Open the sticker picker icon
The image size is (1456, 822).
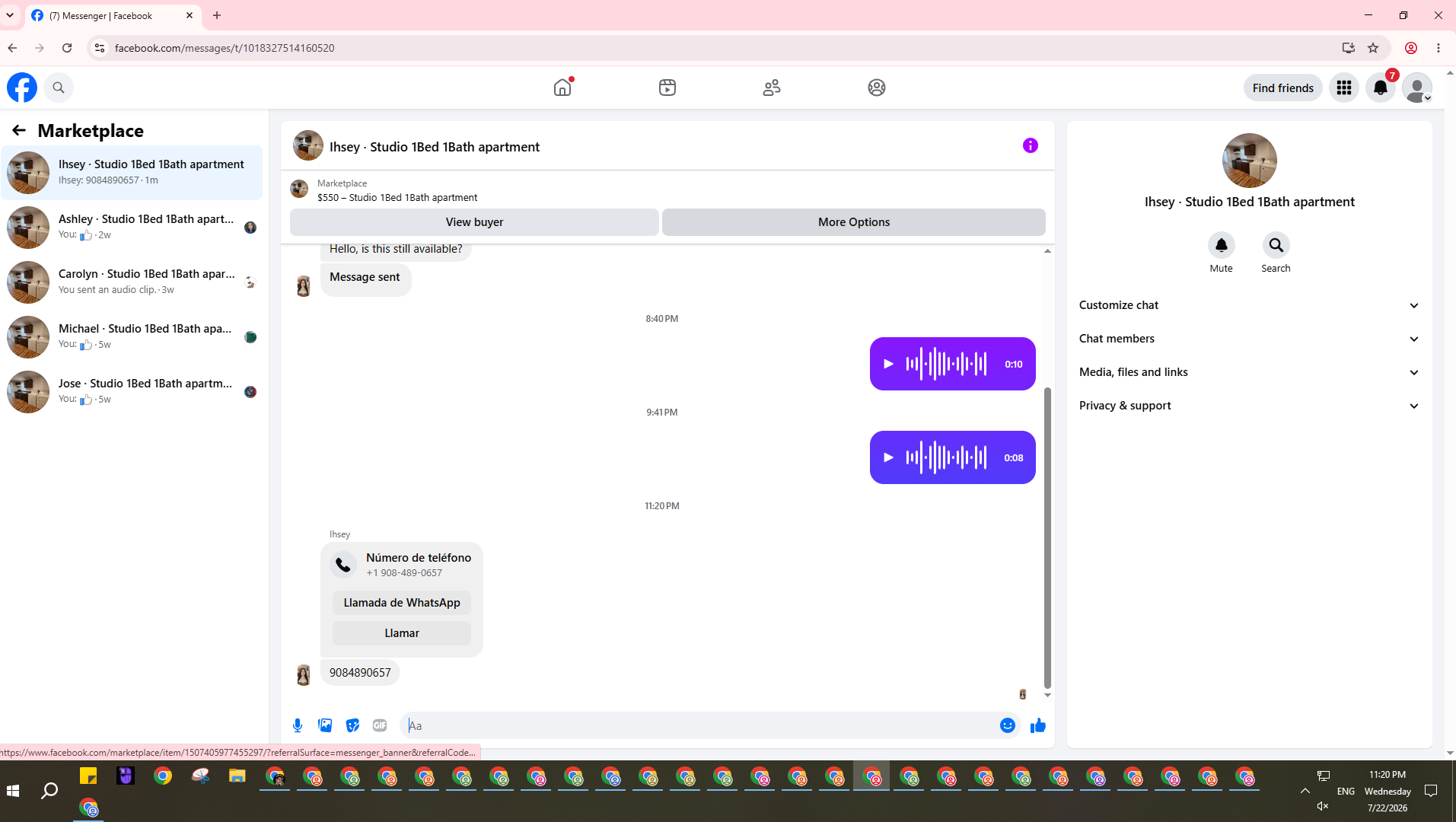(x=352, y=725)
